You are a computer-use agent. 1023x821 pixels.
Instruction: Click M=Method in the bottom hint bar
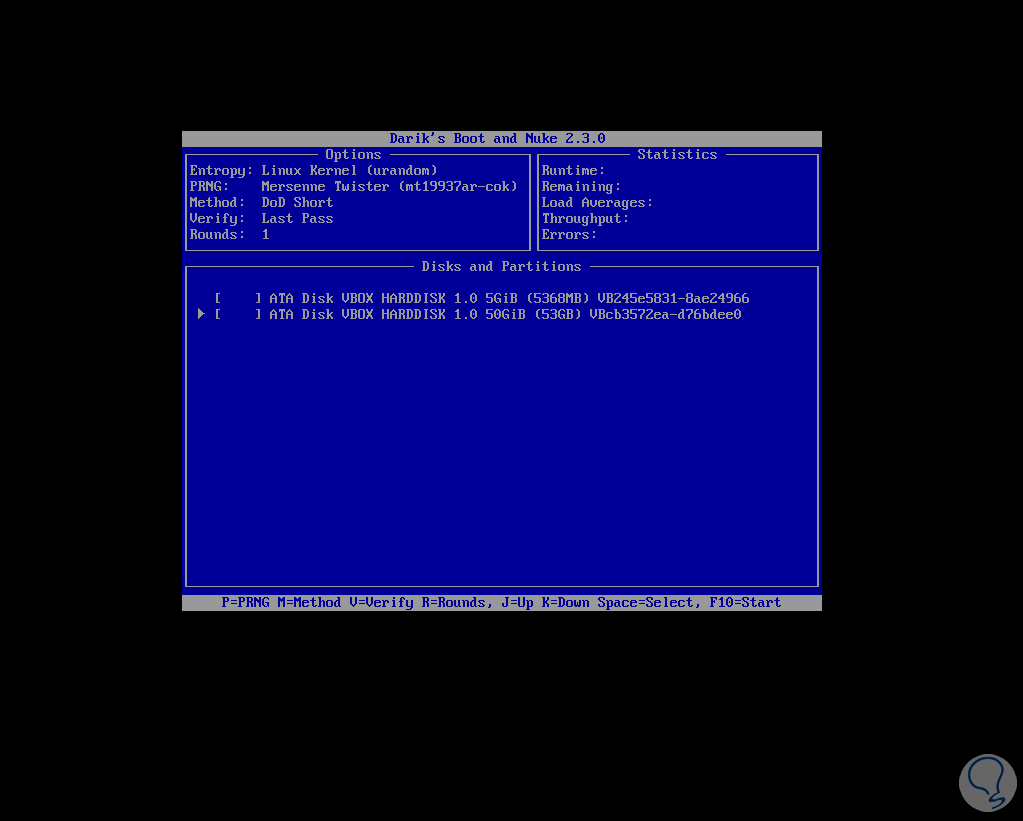click(x=309, y=602)
